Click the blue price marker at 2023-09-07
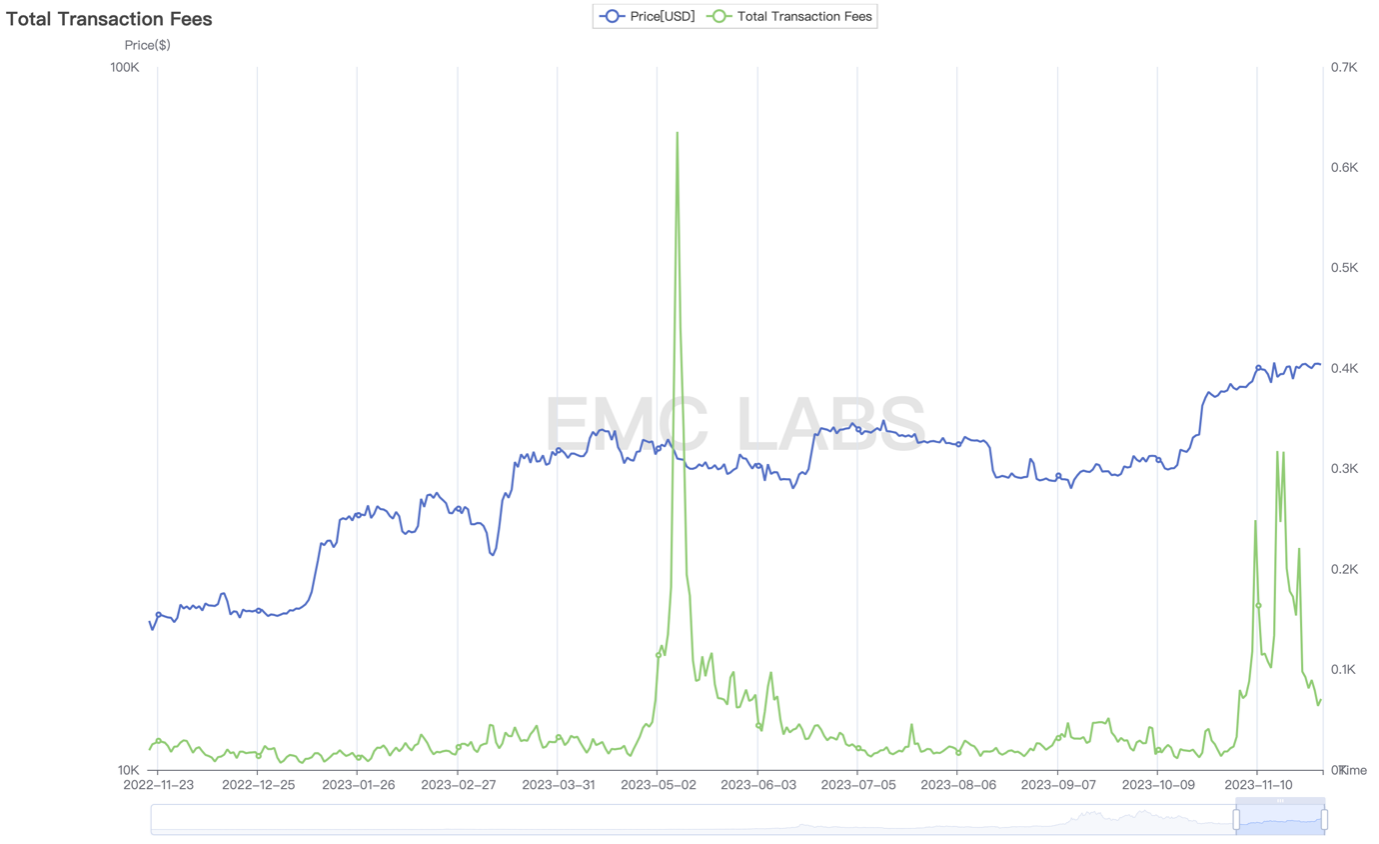This screenshot has width=1379, height=844. pos(1058,475)
